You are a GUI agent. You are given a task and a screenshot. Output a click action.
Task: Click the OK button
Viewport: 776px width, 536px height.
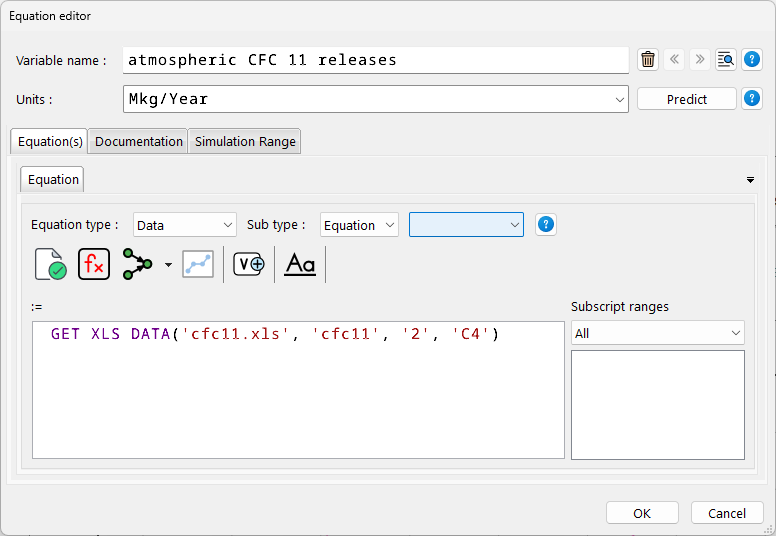(x=641, y=513)
